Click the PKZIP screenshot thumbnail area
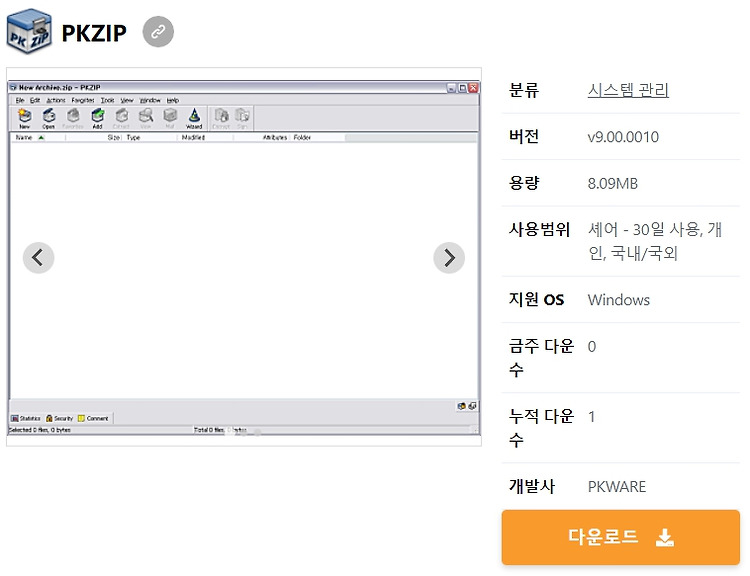Image resolution: width=750 pixels, height=576 pixels. click(244, 257)
